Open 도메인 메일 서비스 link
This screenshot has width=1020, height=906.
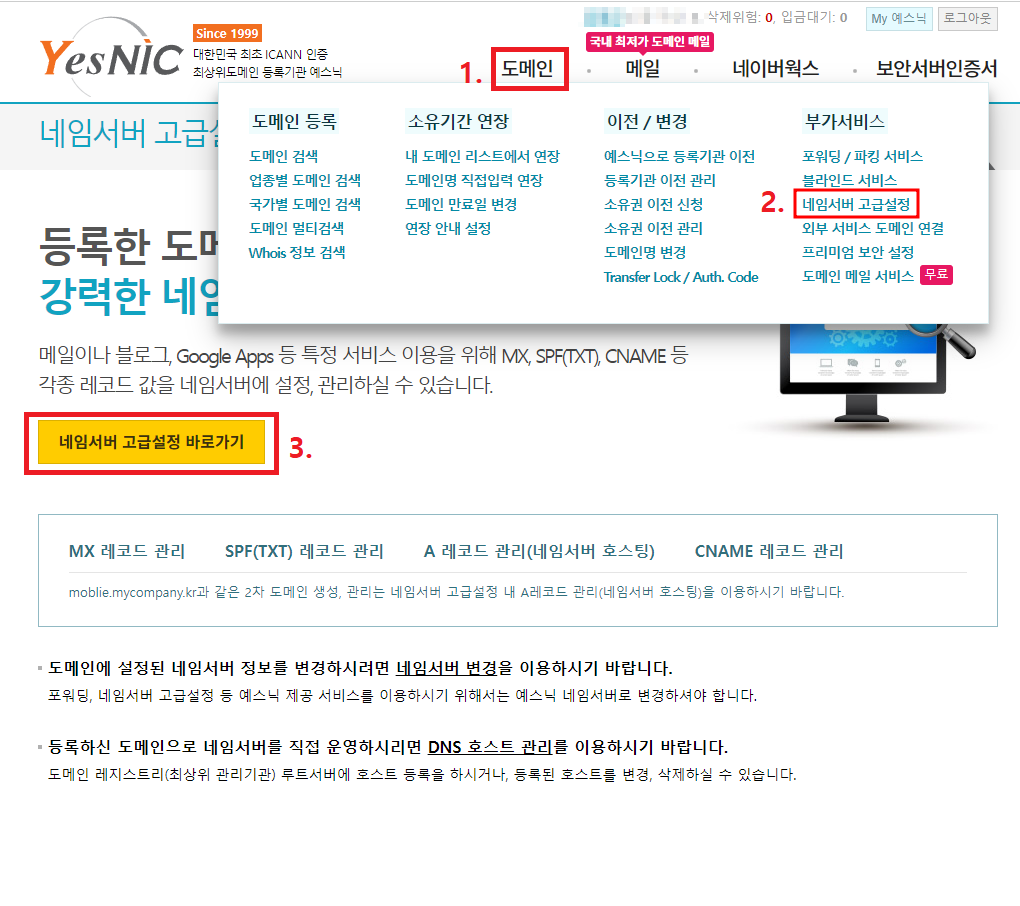tap(858, 277)
